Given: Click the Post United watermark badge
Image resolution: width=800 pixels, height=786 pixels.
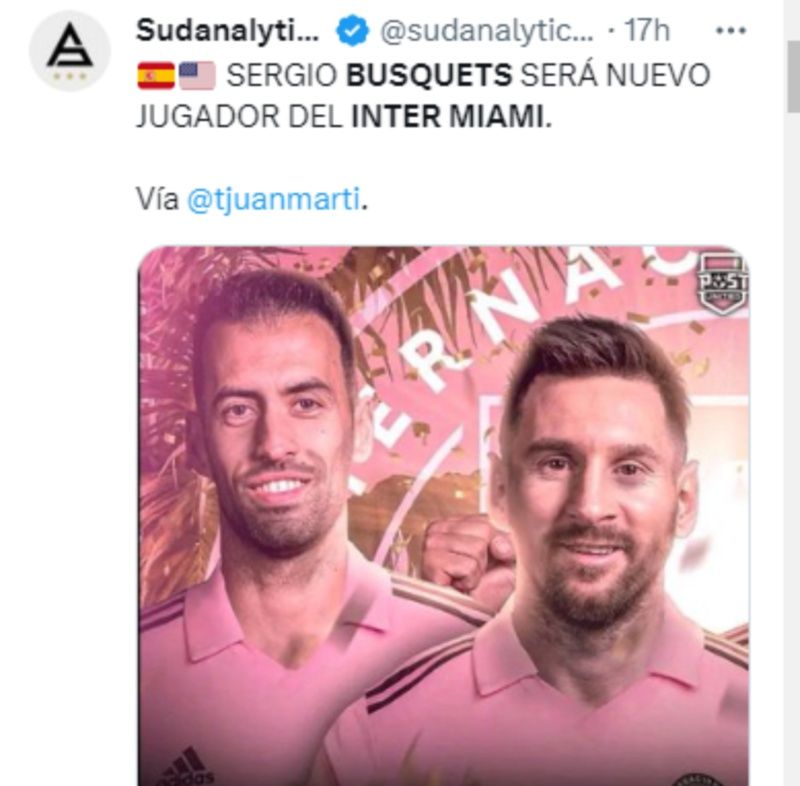Looking at the screenshot, I should [722, 284].
